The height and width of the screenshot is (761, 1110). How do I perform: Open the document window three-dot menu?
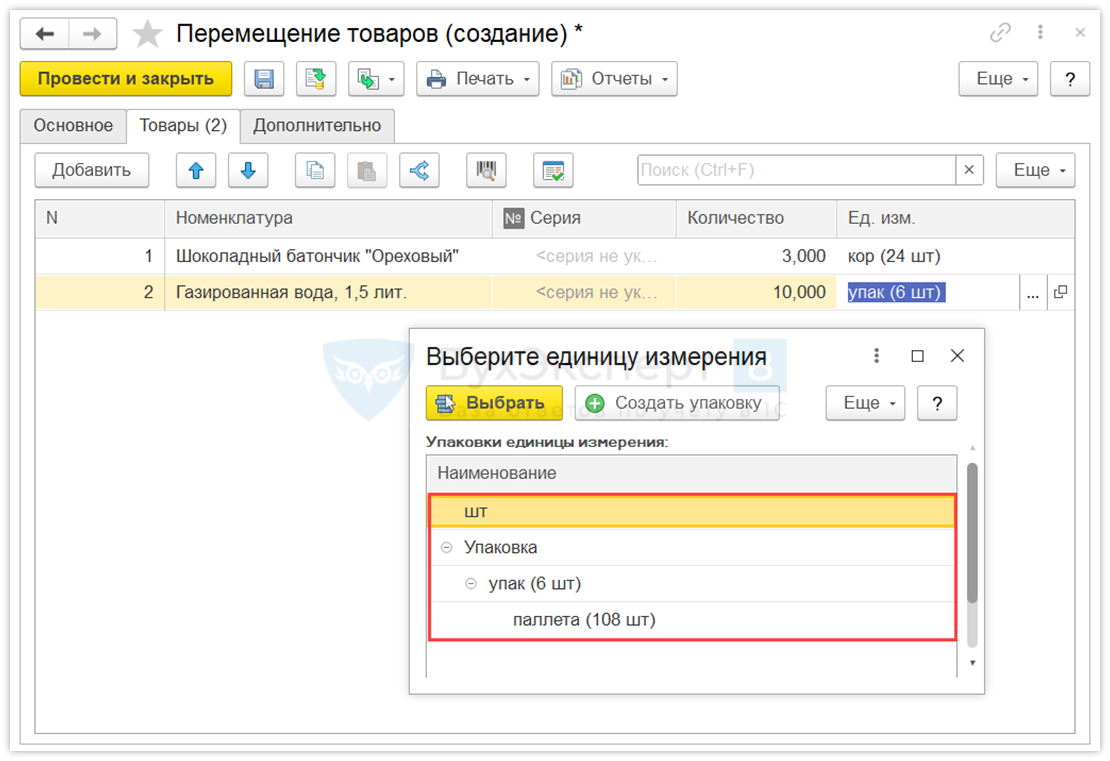[1040, 32]
